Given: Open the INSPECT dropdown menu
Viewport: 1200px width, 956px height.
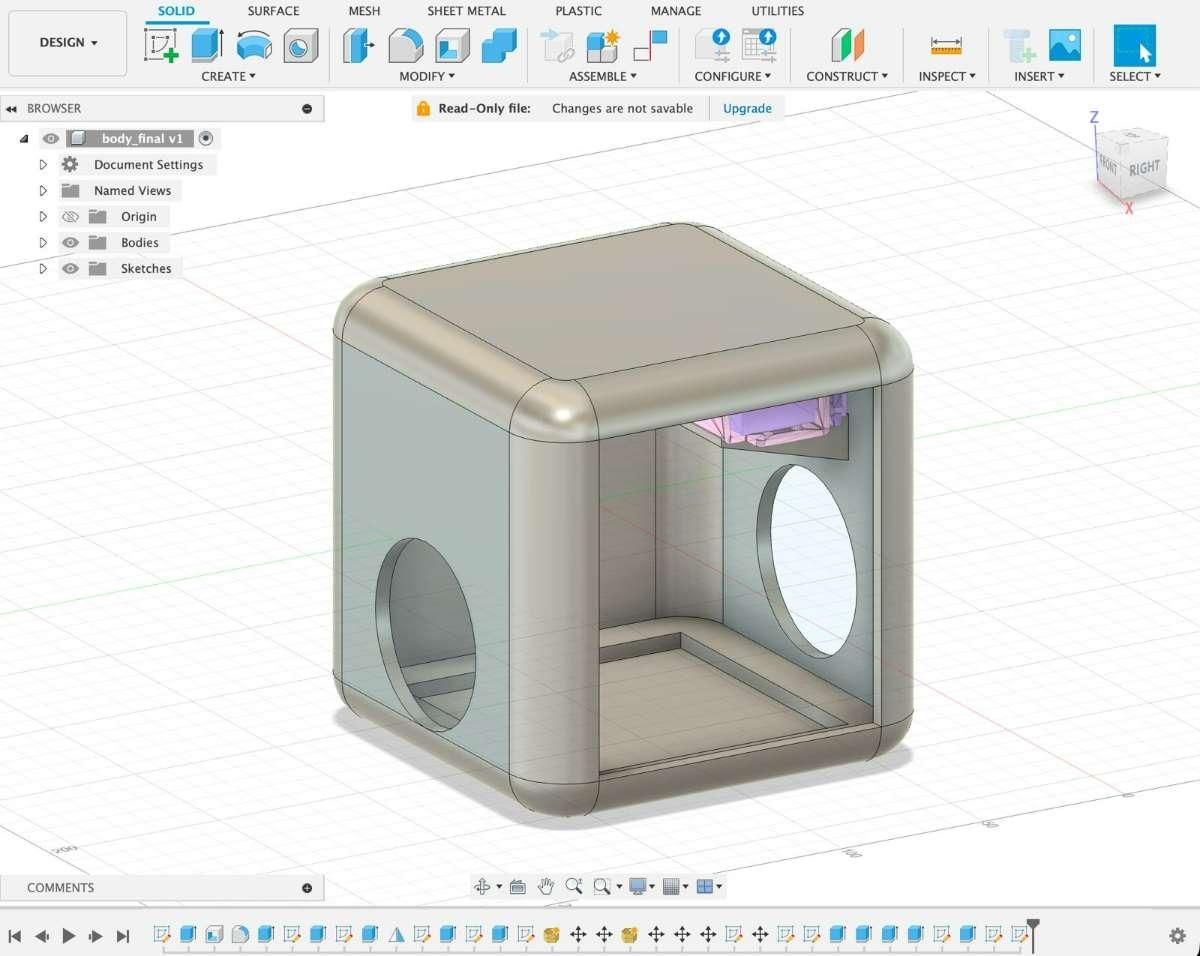Looking at the screenshot, I should coord(946,76).
